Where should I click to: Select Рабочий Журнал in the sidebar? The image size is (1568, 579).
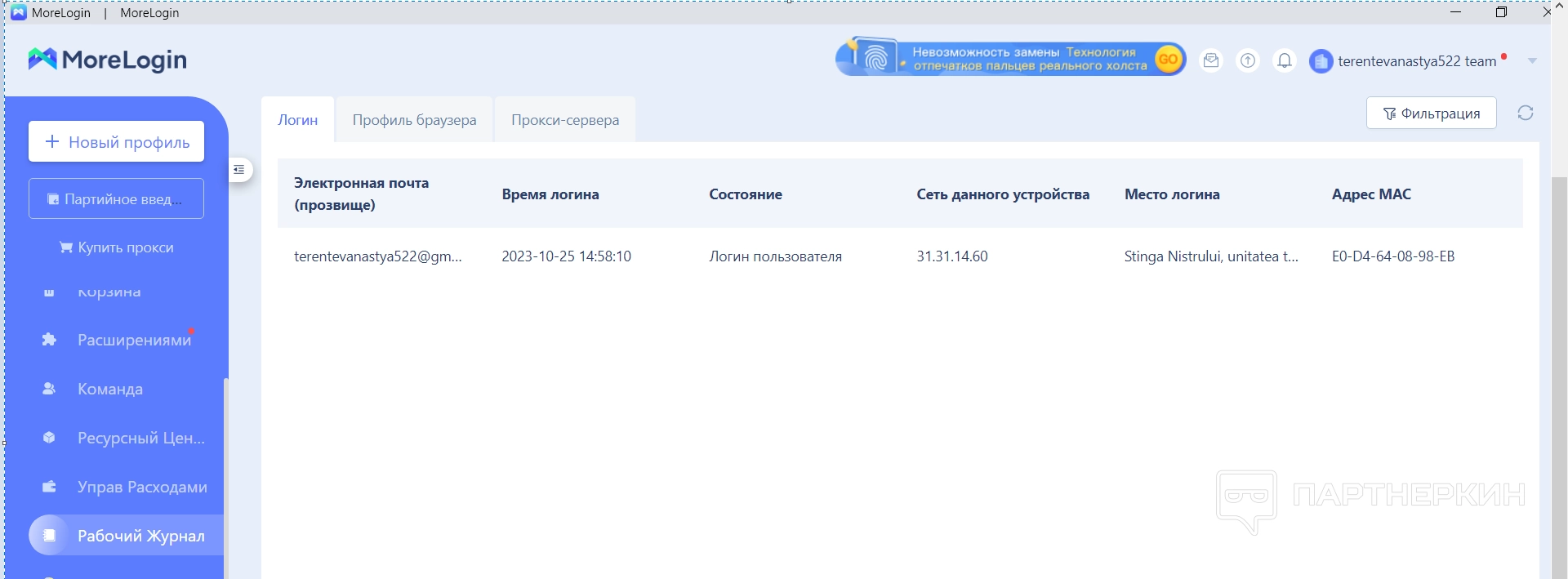[126, 536]
